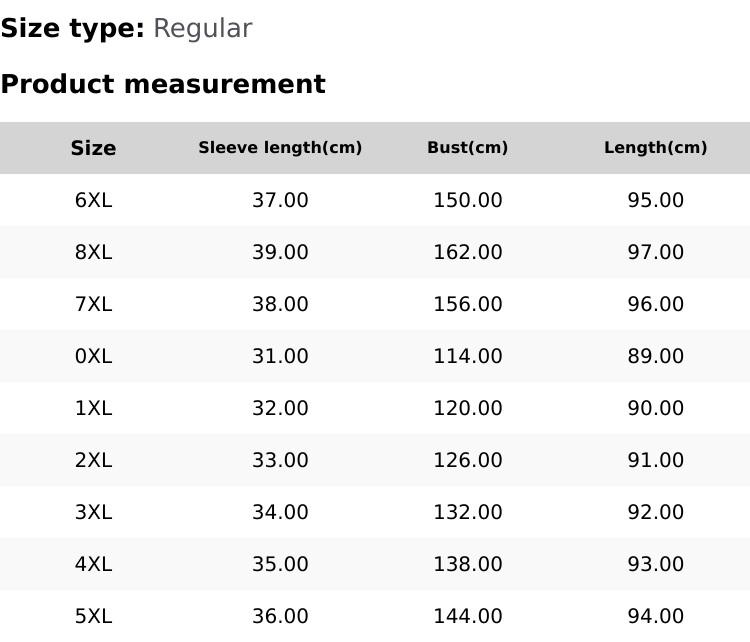Click the 39.00 sleeve length cell

tap(280, 252)
